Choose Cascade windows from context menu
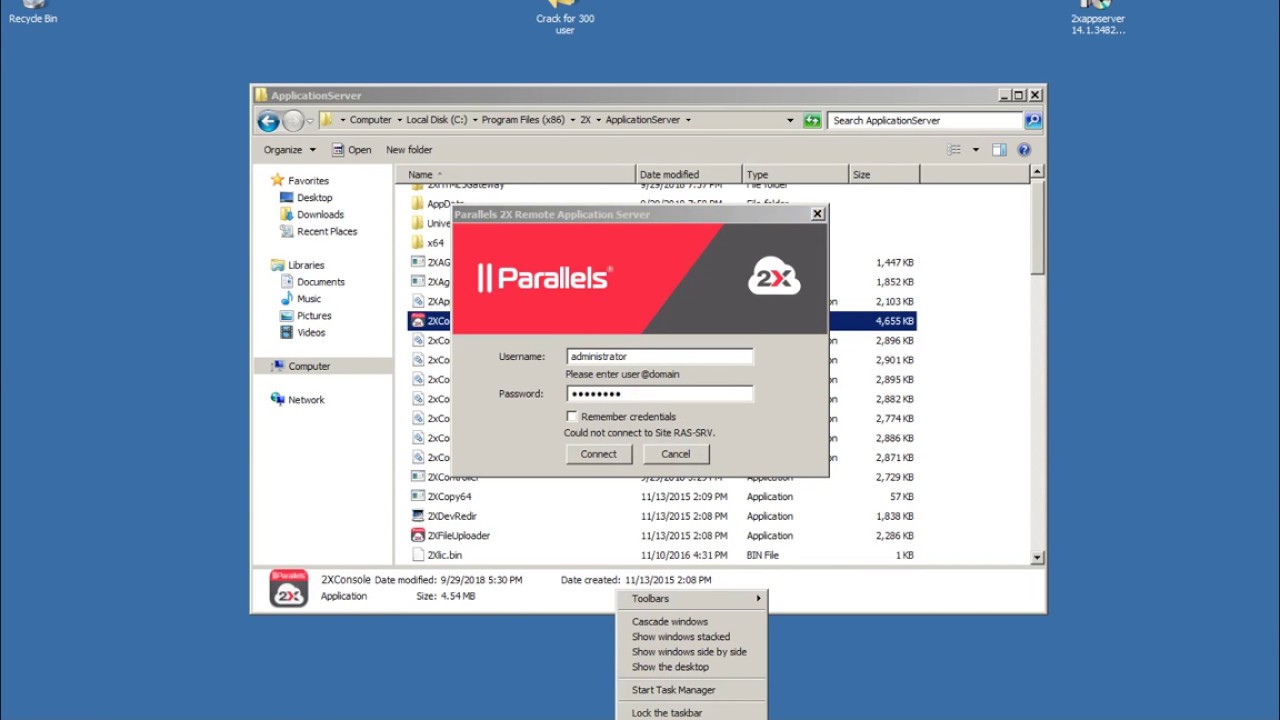 point(693,622)
